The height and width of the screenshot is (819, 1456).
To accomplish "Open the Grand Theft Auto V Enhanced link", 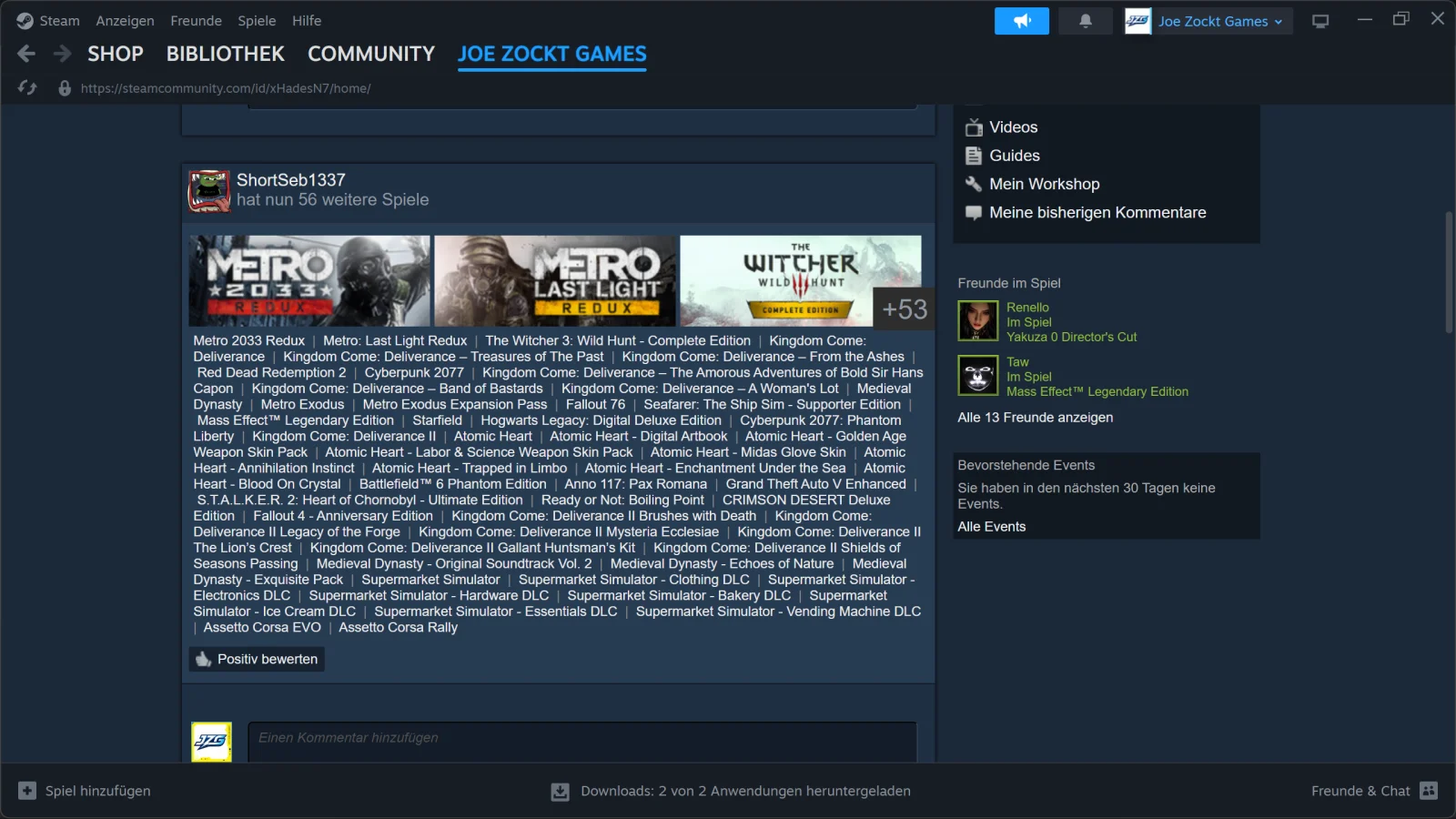I will pyautogui.click(x=815, y=484).
